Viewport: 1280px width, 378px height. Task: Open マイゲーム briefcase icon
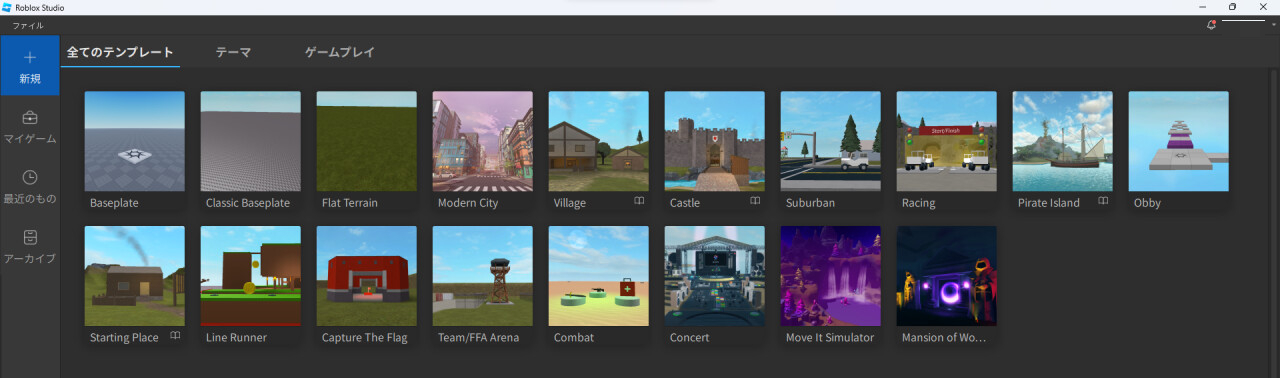pyautogui.click(x=30, y=117)
